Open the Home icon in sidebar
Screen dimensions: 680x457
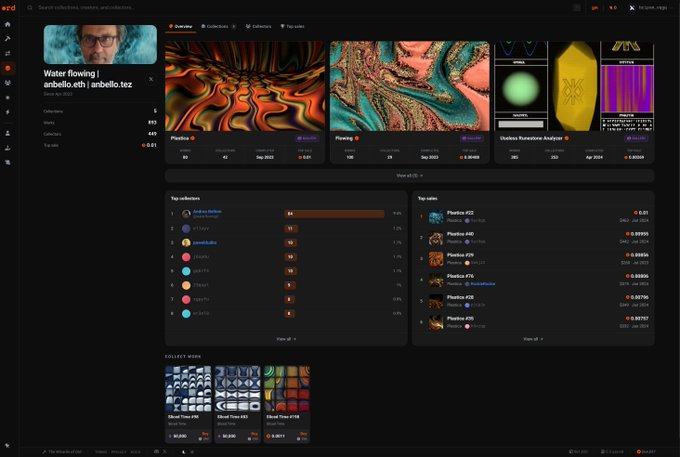pos(8,24)
